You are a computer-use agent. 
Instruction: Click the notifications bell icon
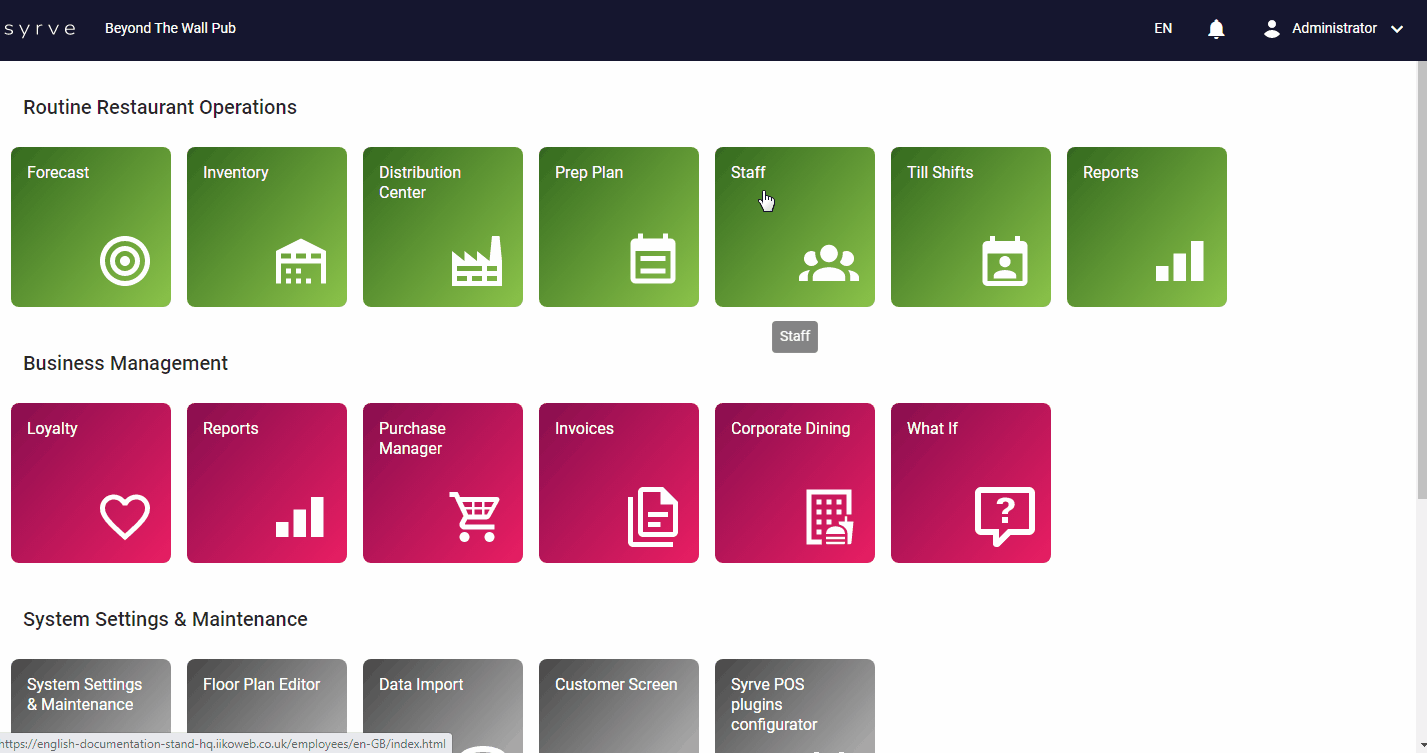tap(1216, 29)
